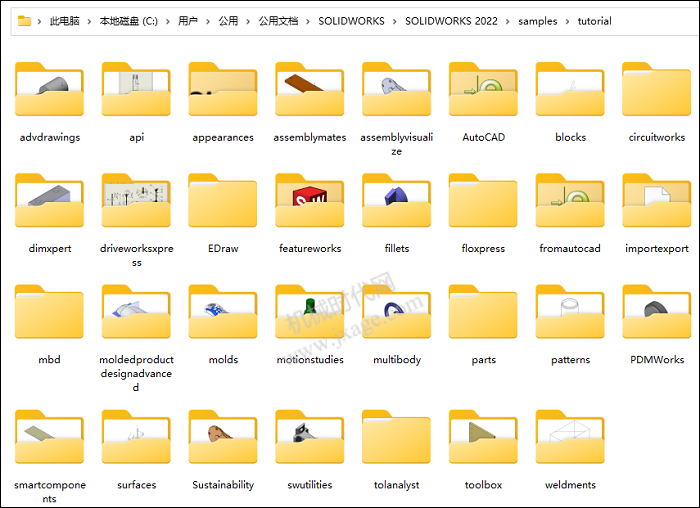Select the smartcomponents folder
This screenshot has height=508, width=700.
point(50,437)
